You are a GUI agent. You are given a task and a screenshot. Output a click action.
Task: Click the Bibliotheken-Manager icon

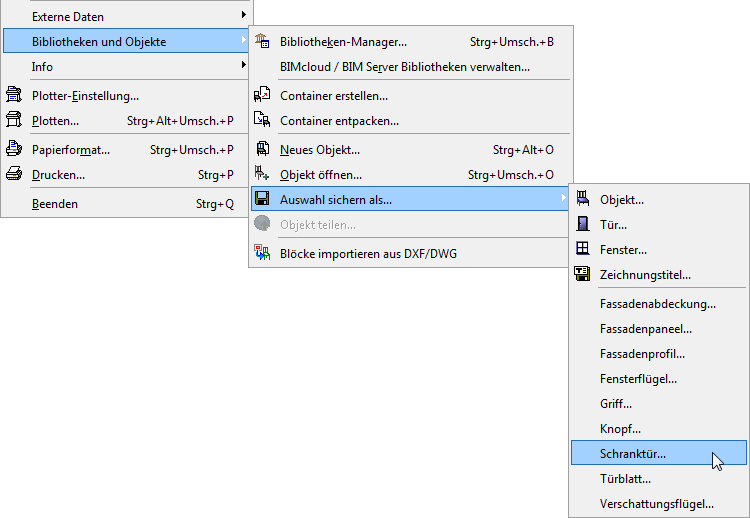point(262,41)
